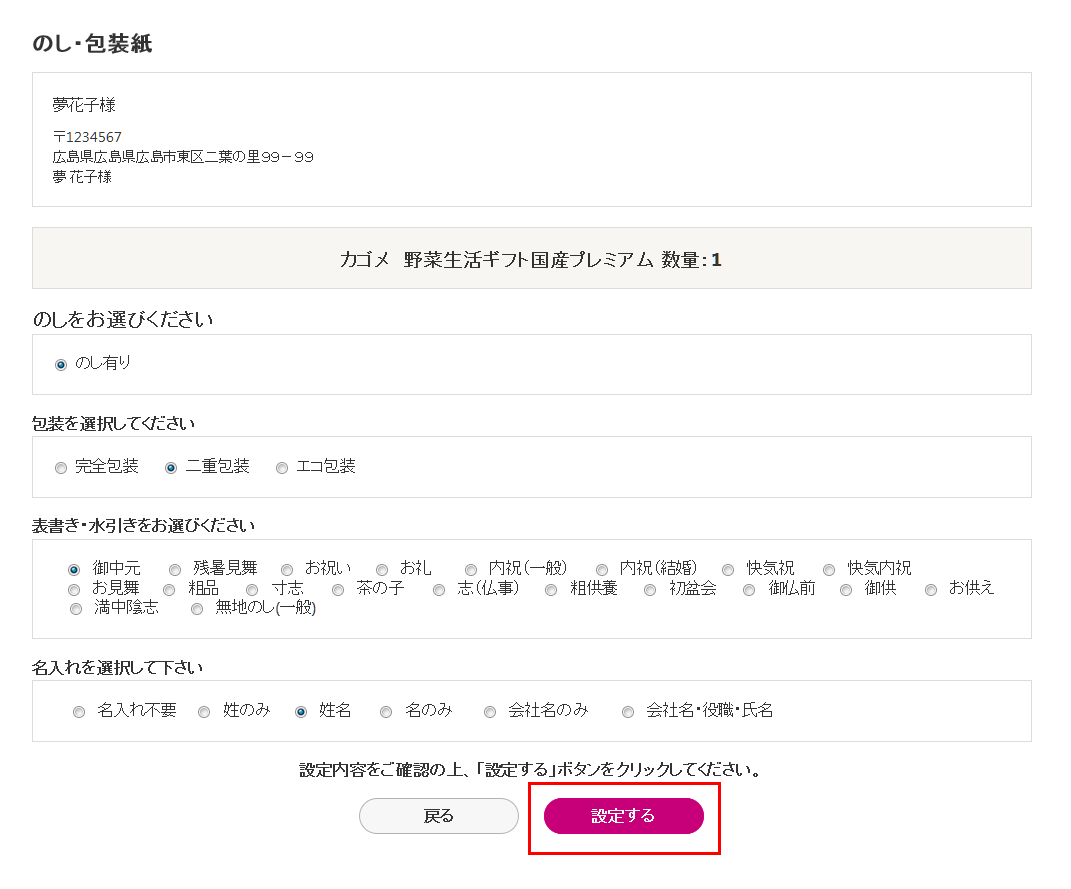Click the postal code 〒1234567
1071x889 pixels.
pos(87,137)
